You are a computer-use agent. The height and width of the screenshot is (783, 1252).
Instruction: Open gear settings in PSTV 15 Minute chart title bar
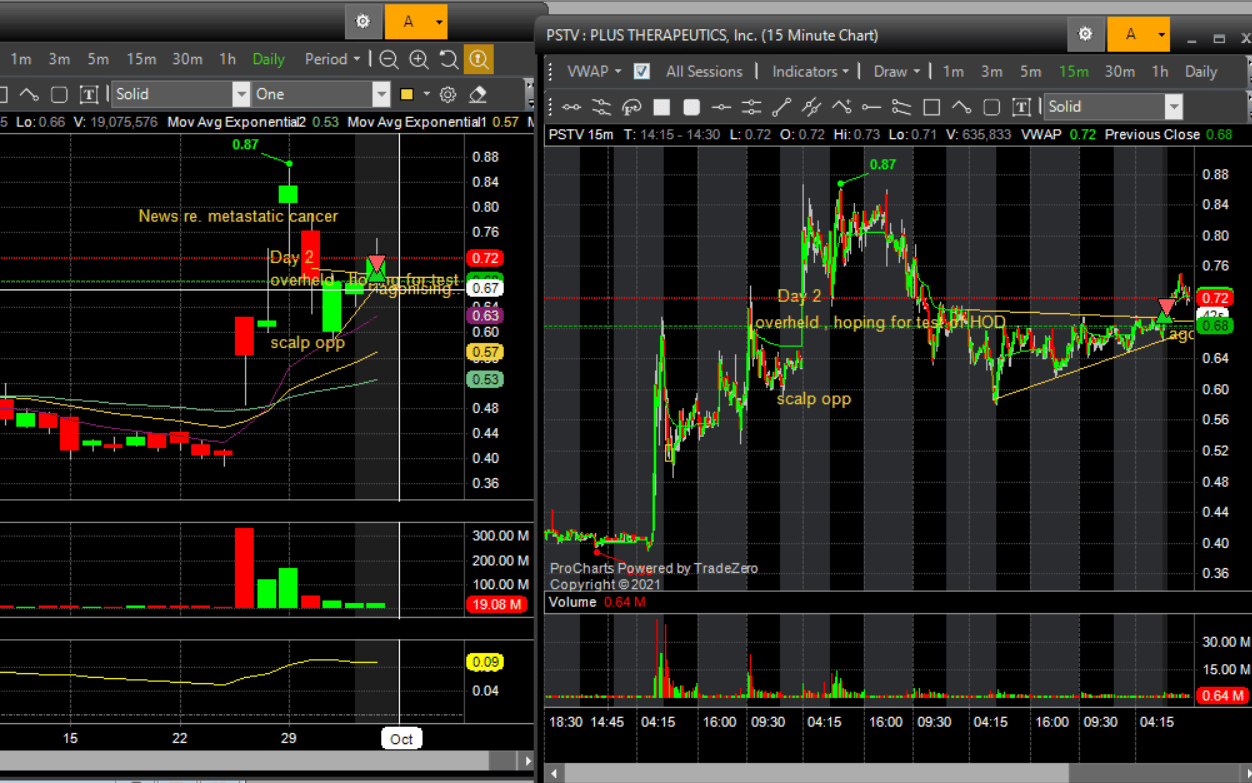pos(1085,34)
